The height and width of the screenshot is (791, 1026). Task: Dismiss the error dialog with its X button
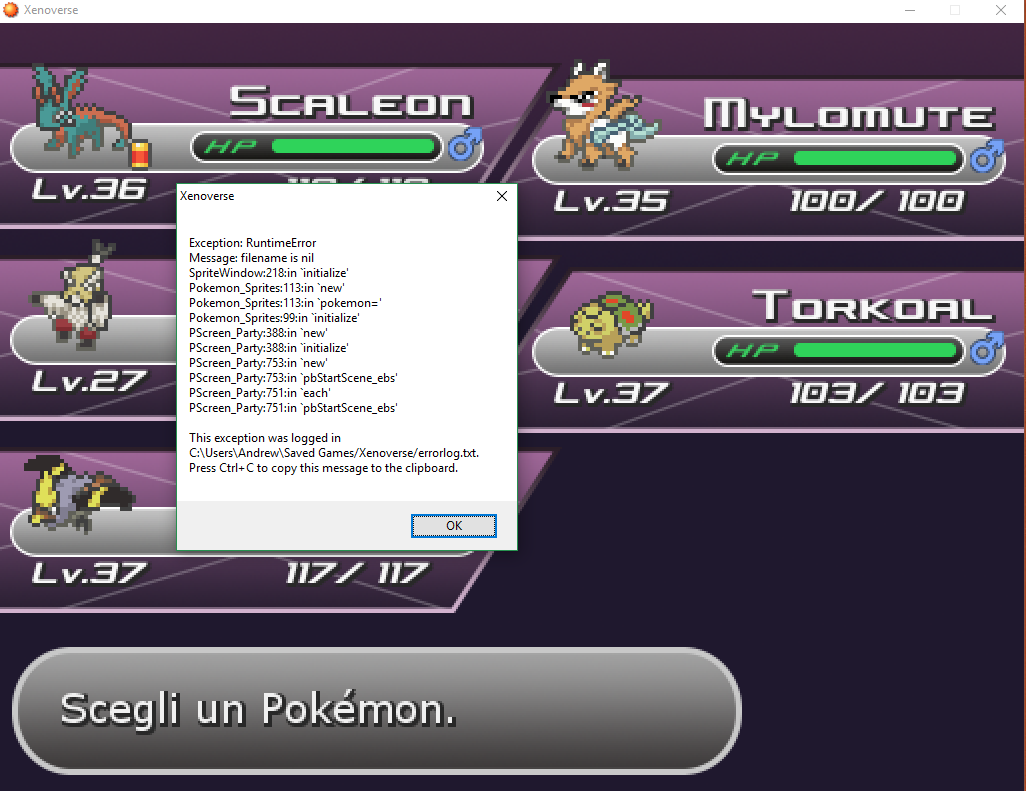(501, 196)
